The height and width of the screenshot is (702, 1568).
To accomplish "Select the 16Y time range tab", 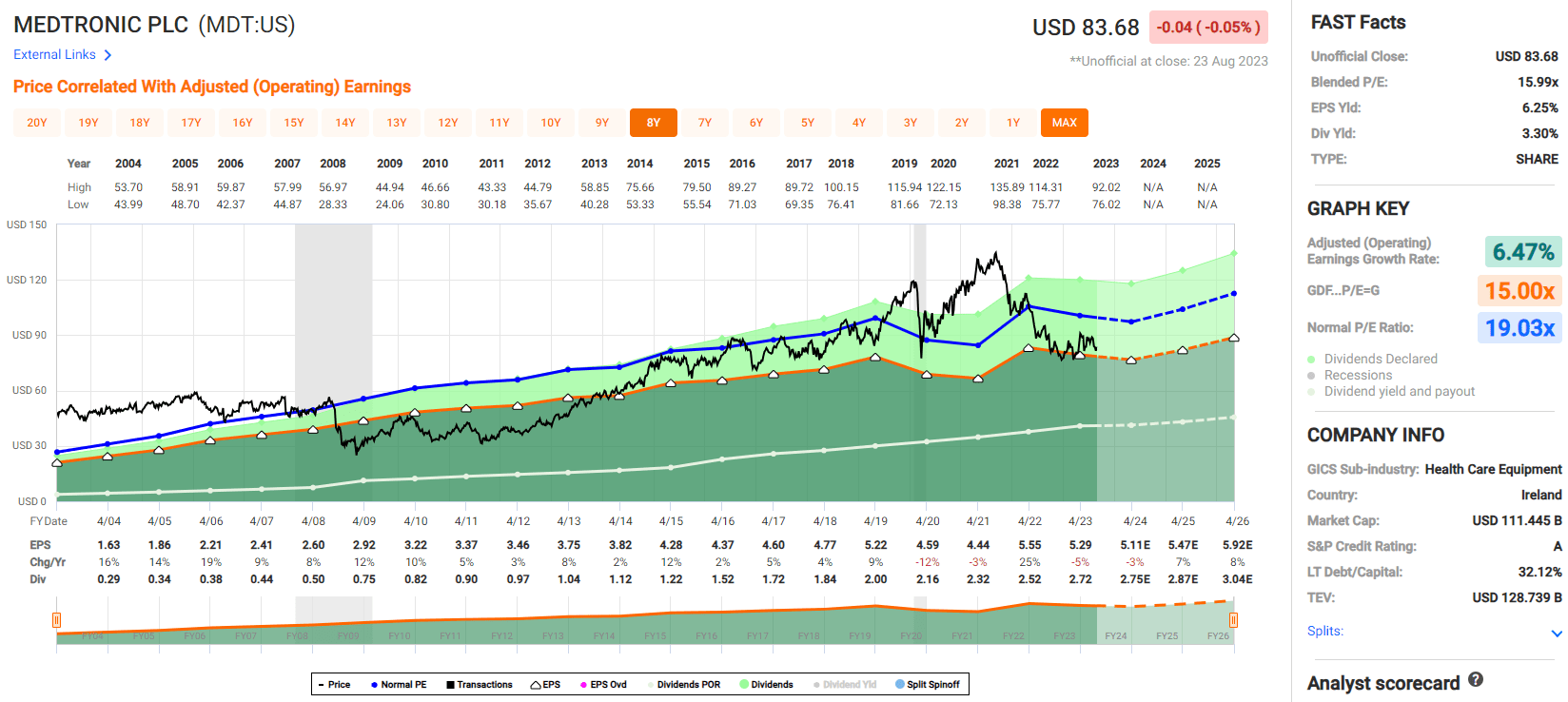I will coord(243,123).
